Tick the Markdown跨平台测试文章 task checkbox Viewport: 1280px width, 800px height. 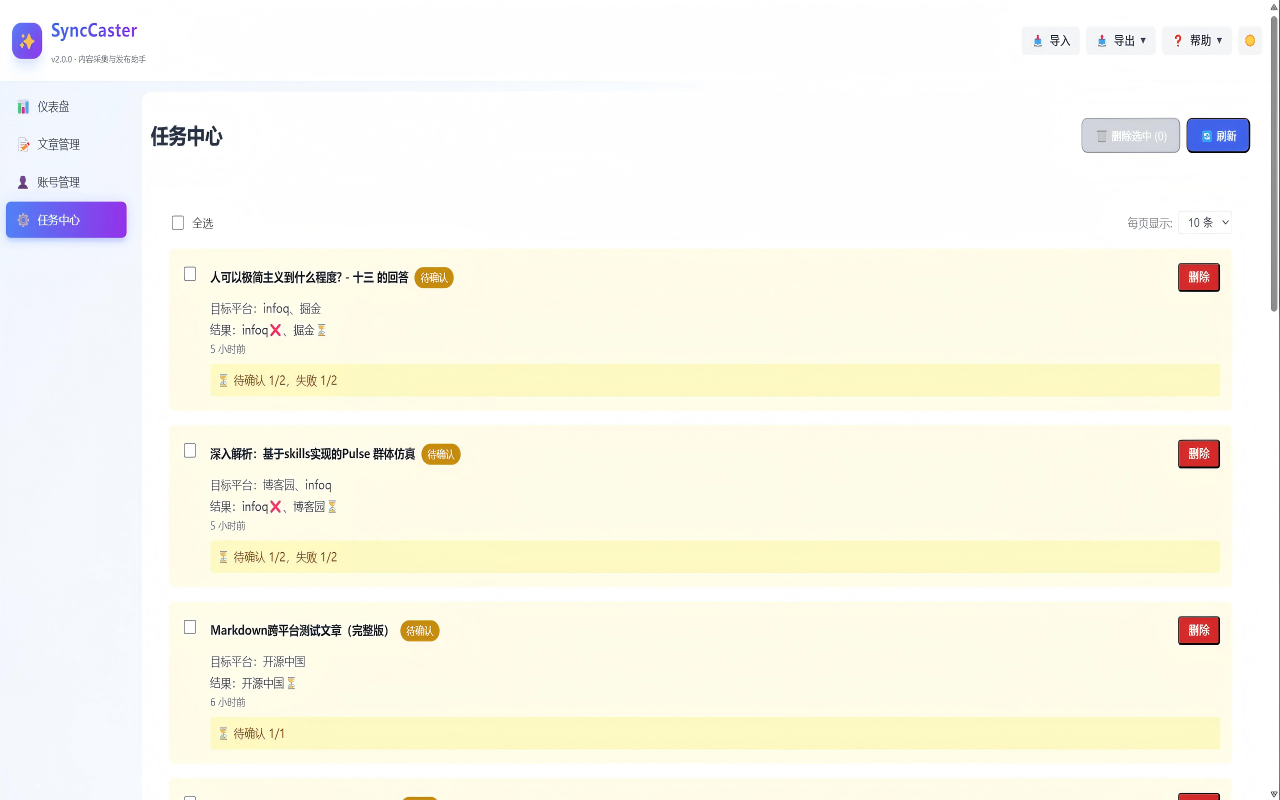point(190,627)
